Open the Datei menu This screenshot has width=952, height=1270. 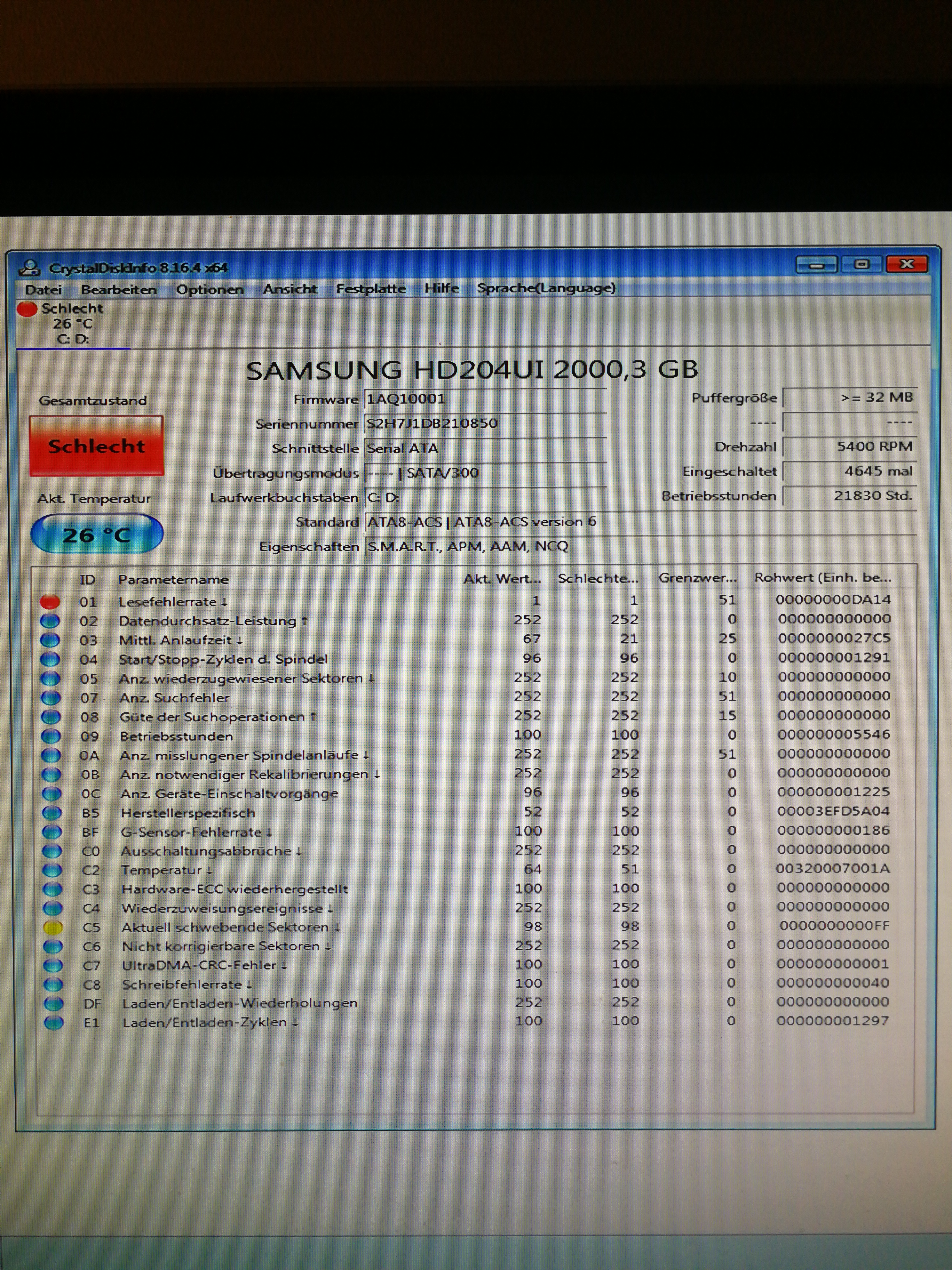click(44, 289)
